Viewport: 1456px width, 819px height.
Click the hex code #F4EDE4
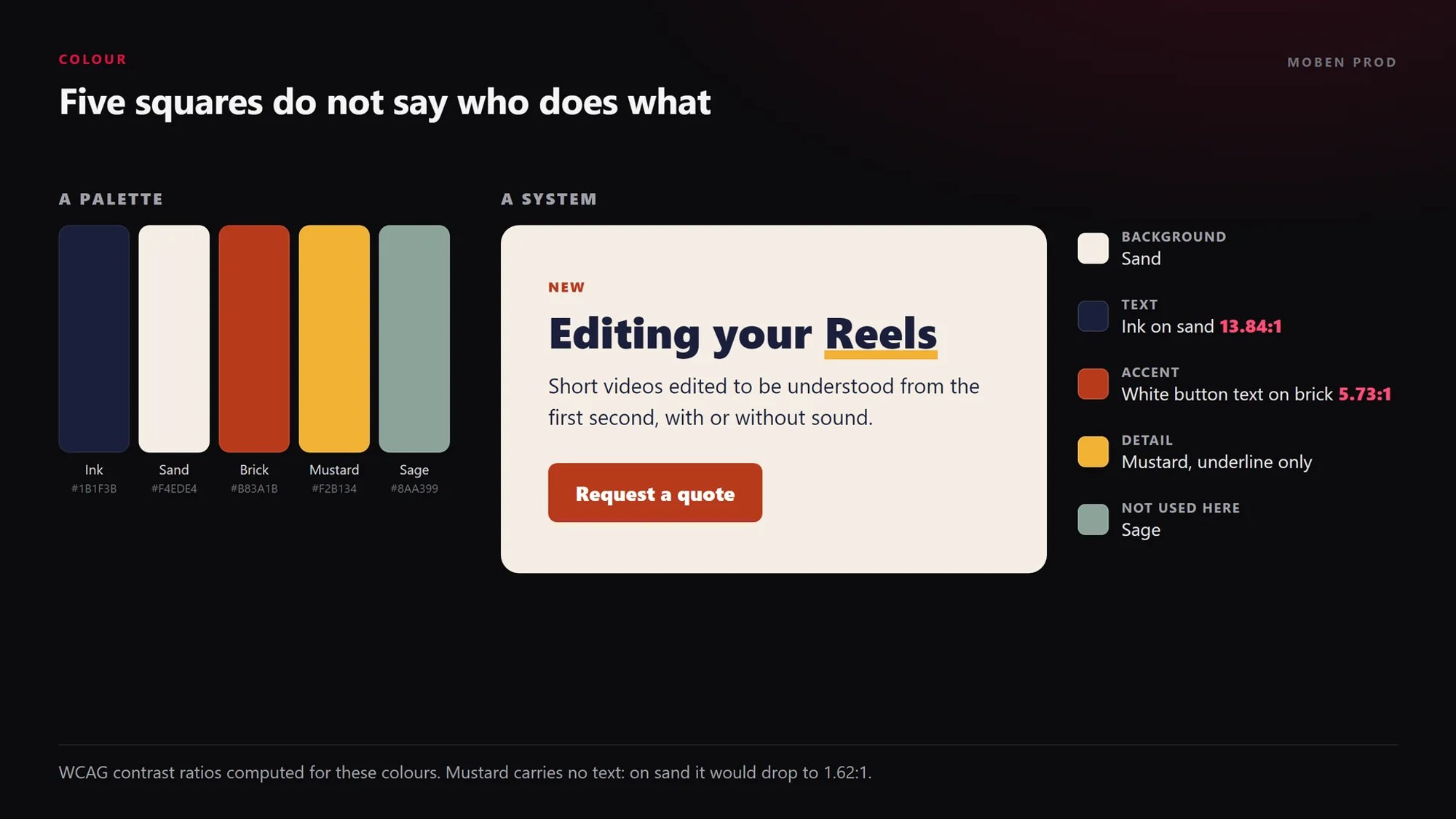coord(174,488)
